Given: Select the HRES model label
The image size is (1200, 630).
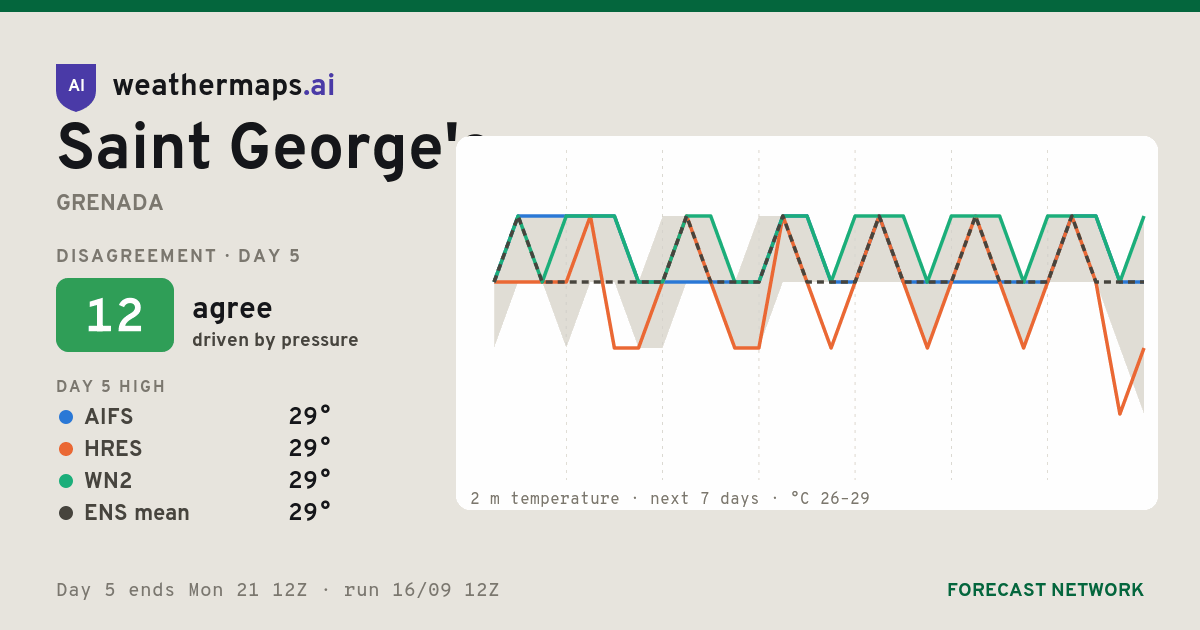Looking at the screenshot, I should pos(114,449).
